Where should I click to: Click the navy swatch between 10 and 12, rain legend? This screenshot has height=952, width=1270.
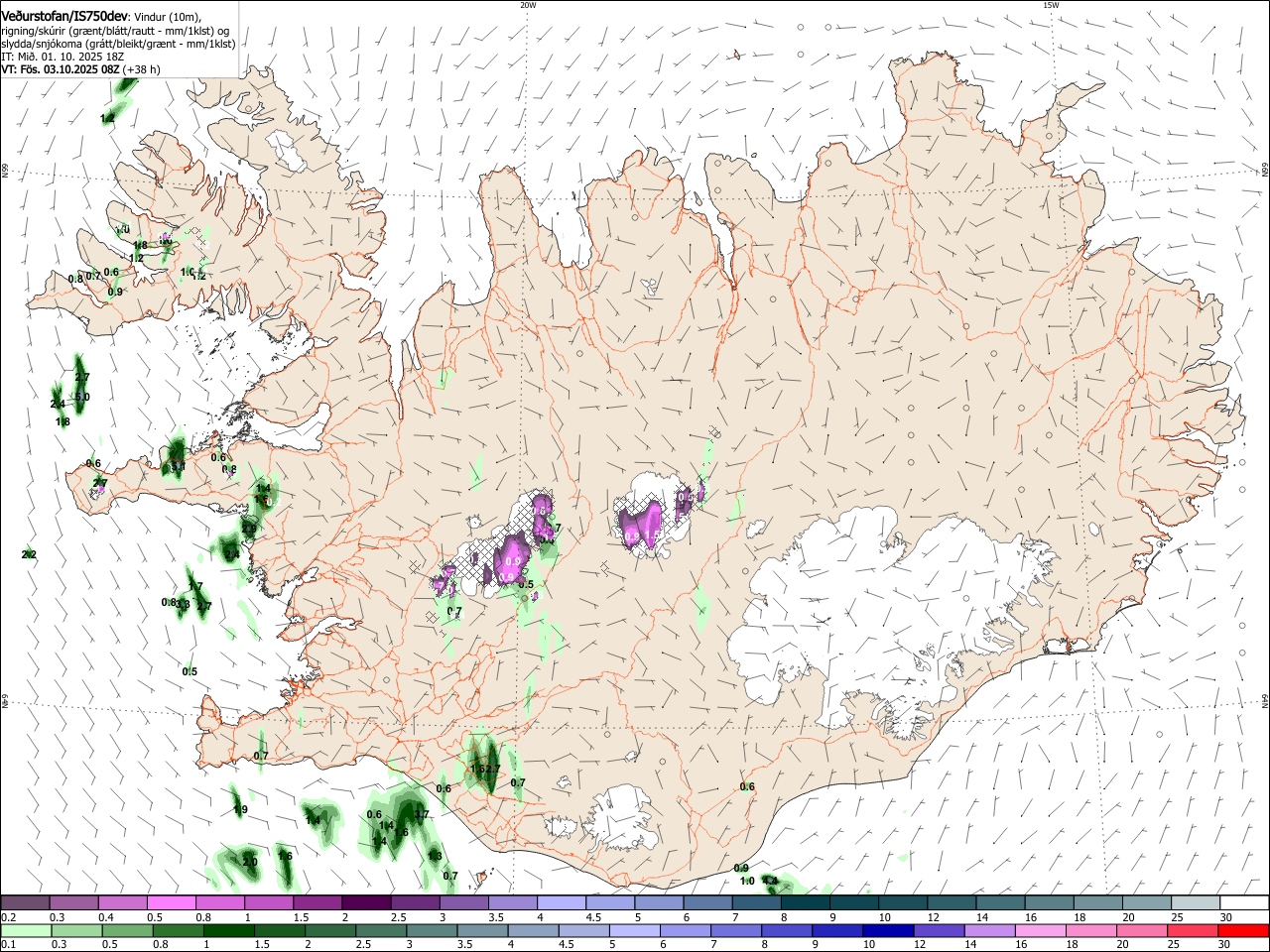pyautogui.click(x=888, y=930)
